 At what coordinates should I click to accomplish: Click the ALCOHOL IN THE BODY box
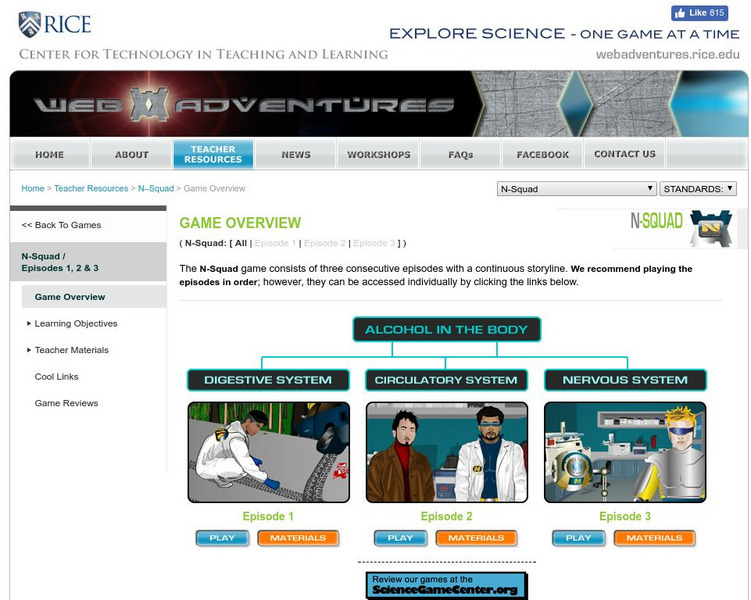coord(446,329)
